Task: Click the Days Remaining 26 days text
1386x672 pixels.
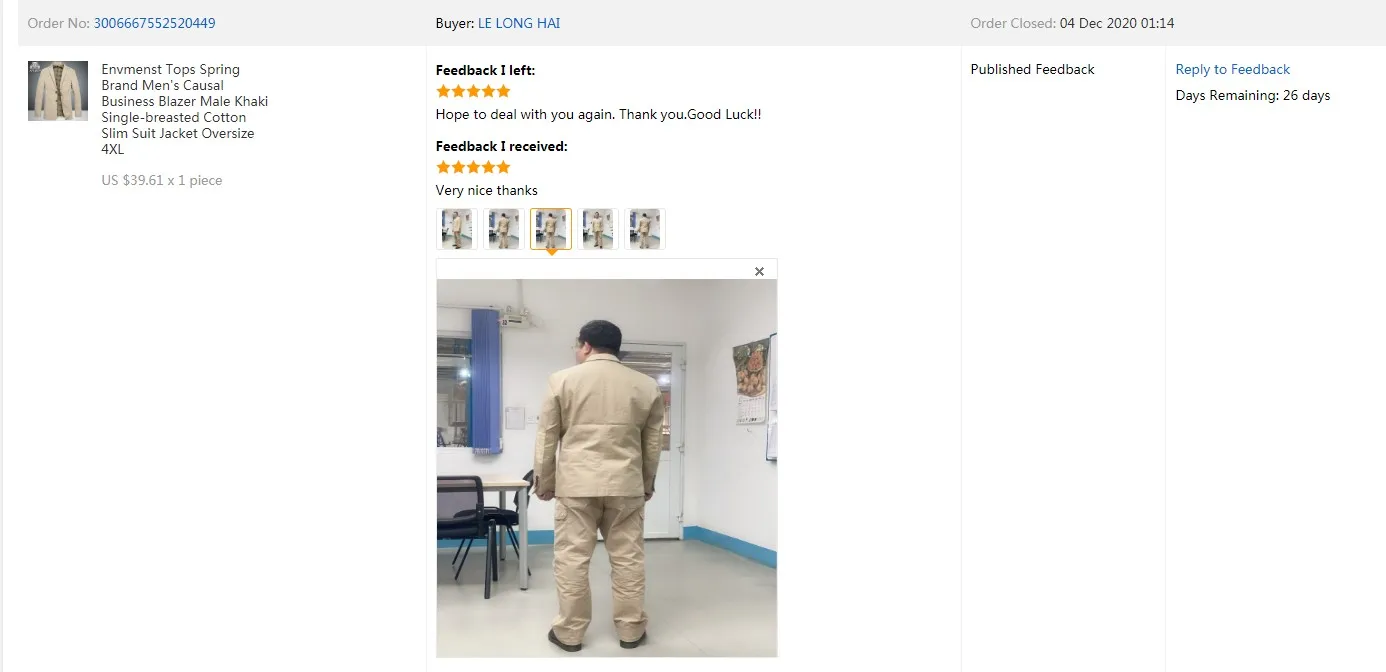Action: tap(1253, 95)
